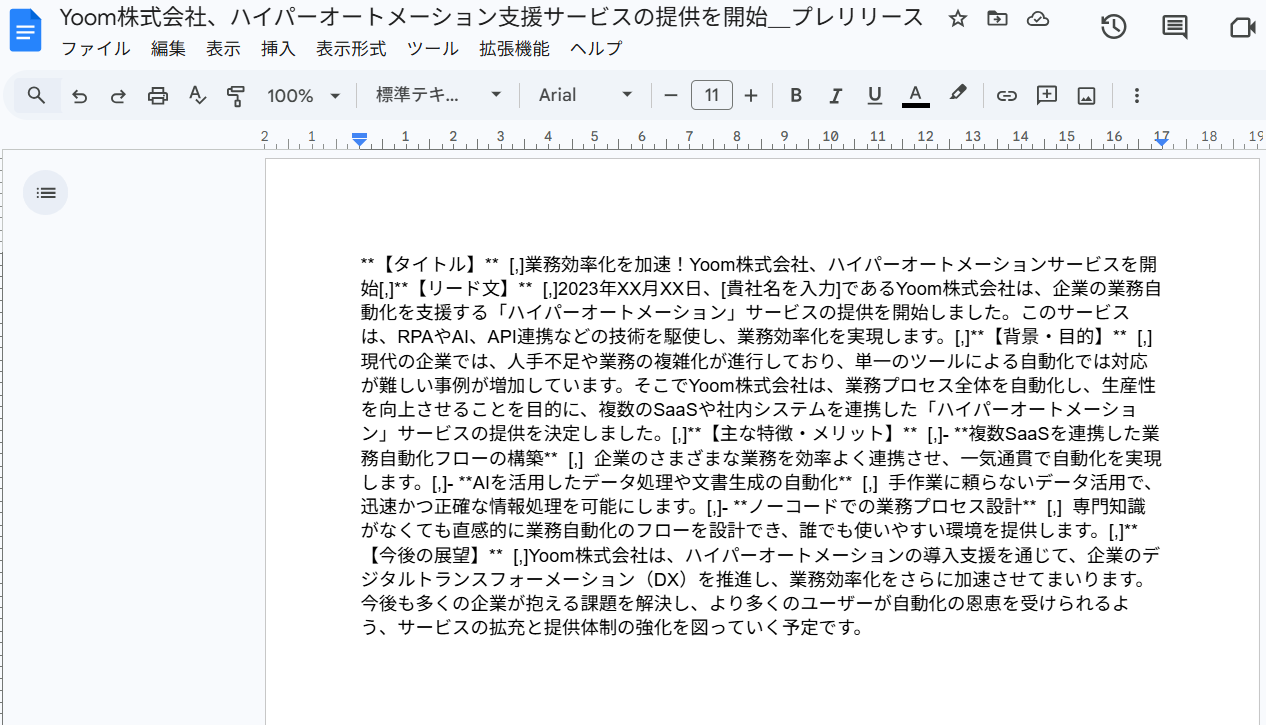Viewport: 1266px width, 725px height.
Task: Click text 【リード文】 in document
Action: click(x=462, y=289)
